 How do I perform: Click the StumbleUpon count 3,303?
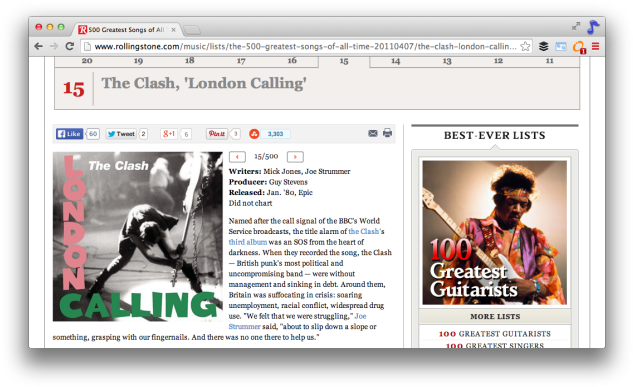tap(275, 134)
